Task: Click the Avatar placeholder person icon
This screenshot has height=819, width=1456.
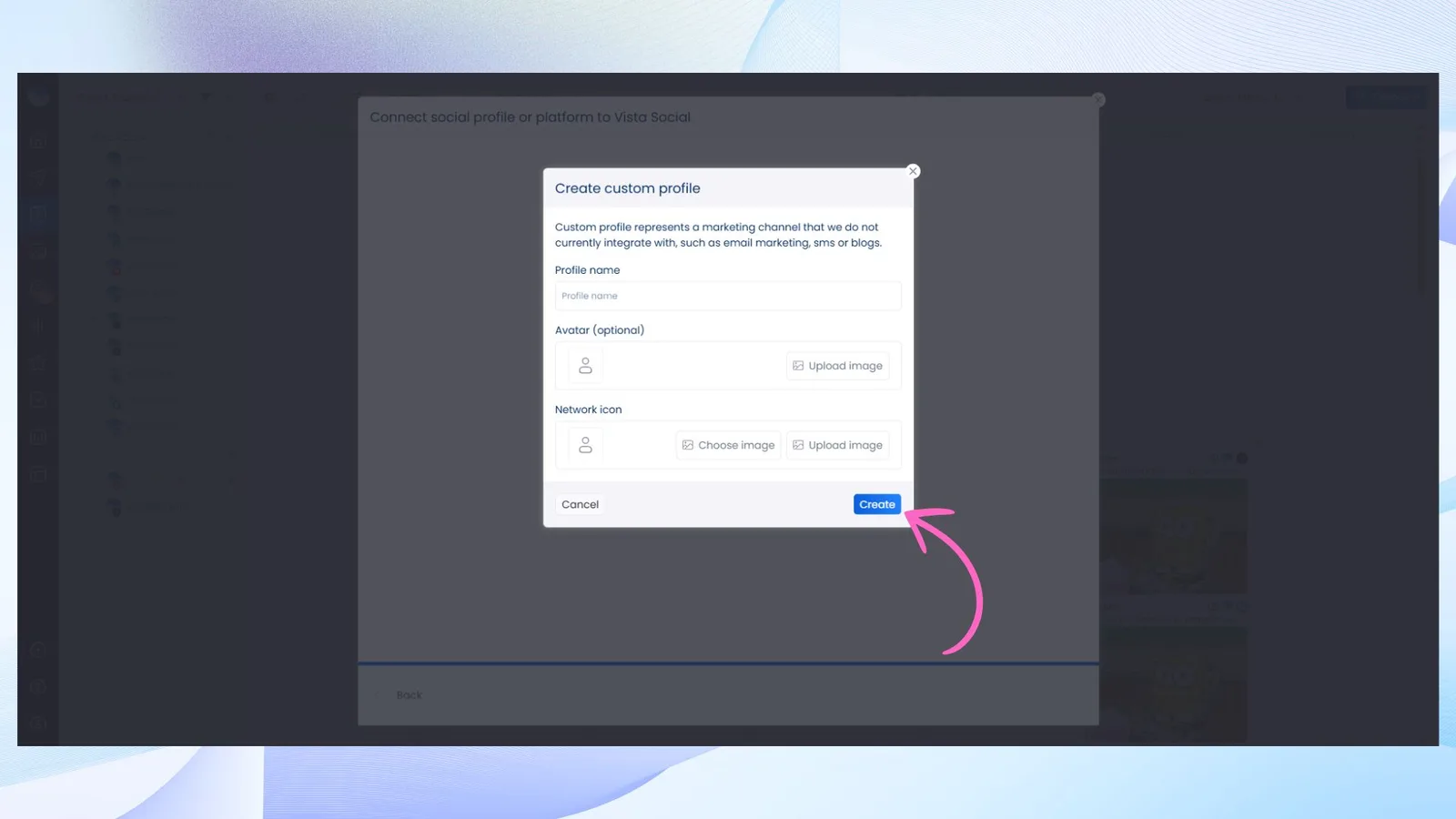Action: tap(585, 366)
